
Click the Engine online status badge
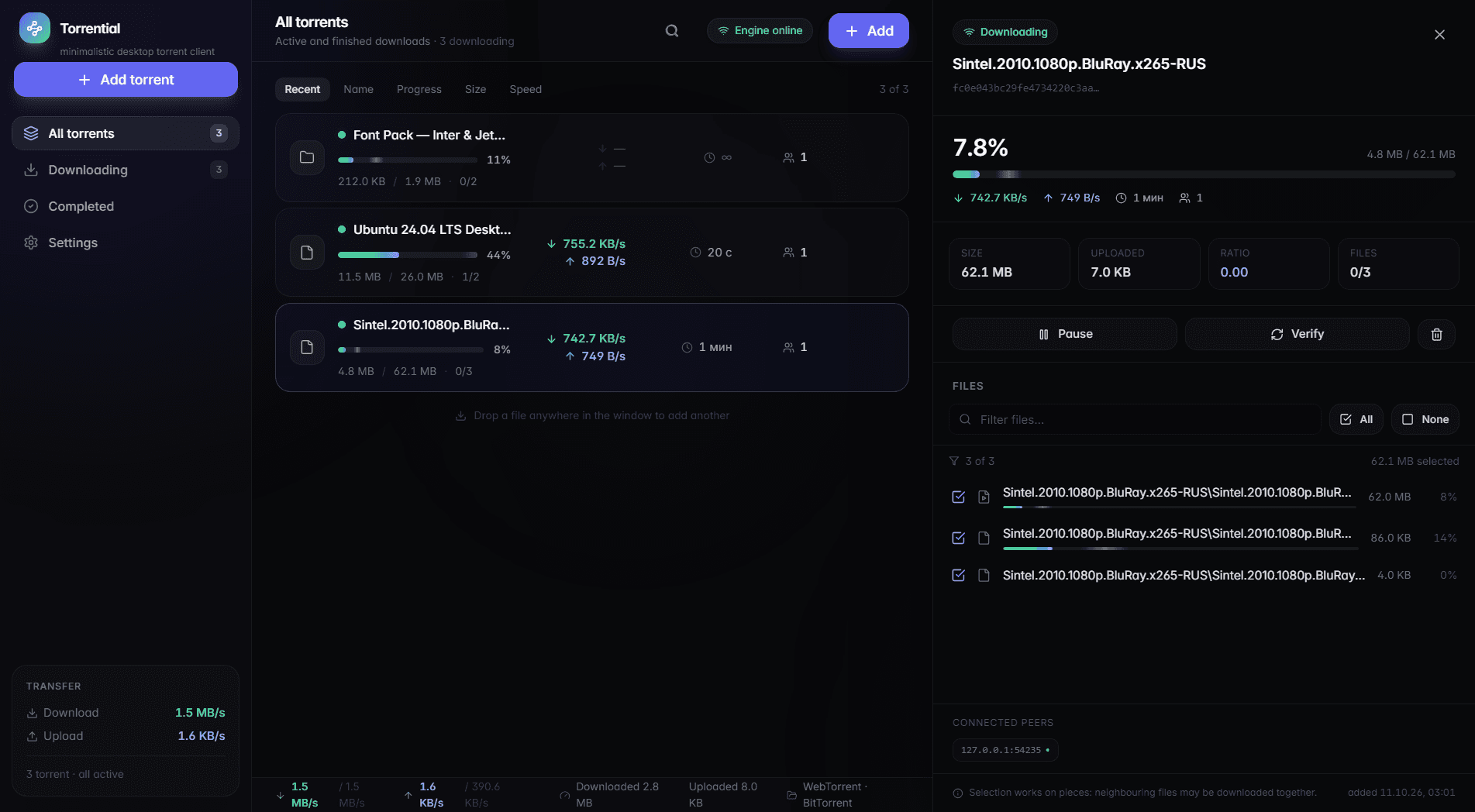tap(760, 31)
